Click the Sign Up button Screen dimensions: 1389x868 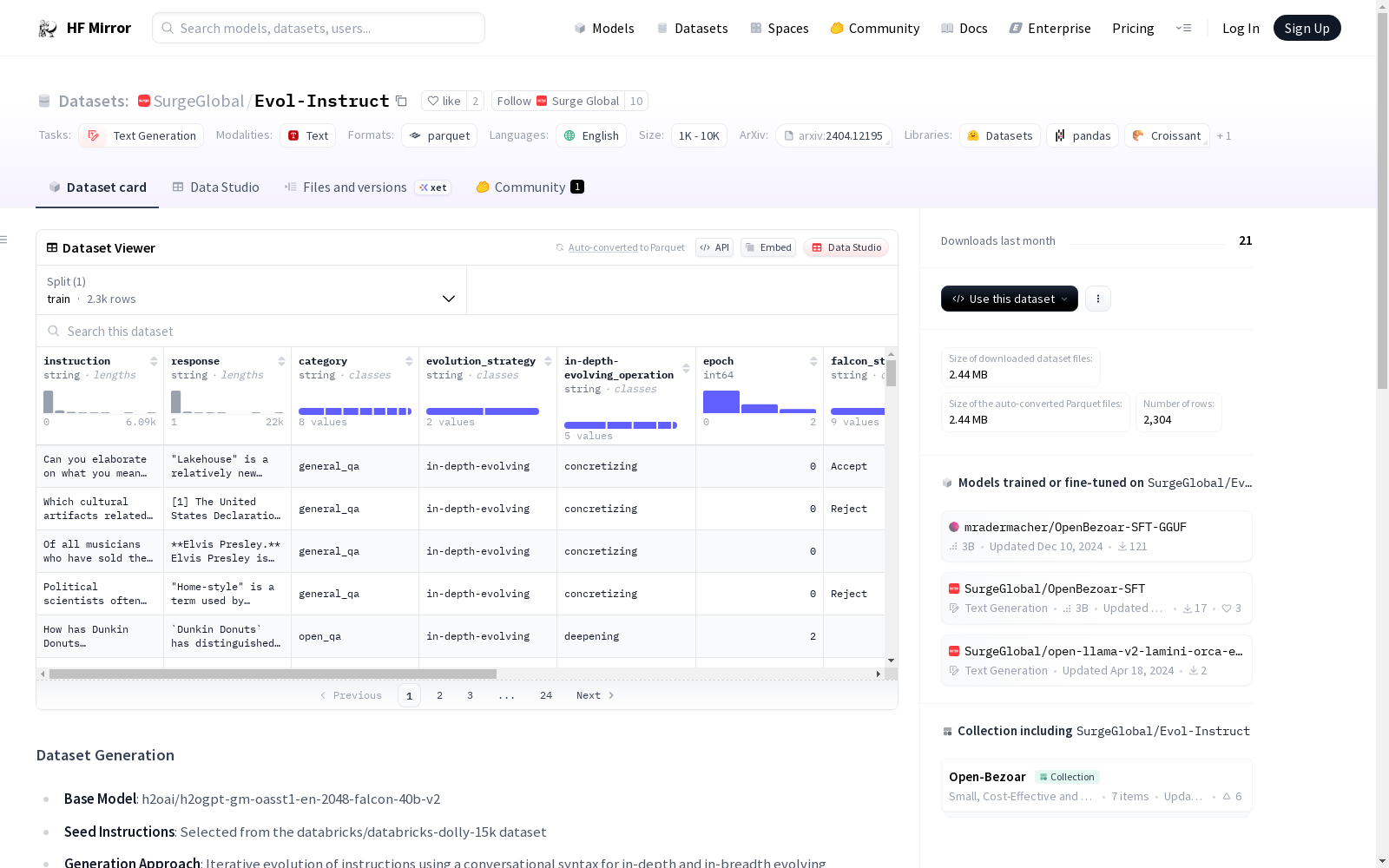pyautogui.click(x=1307, y=28)
